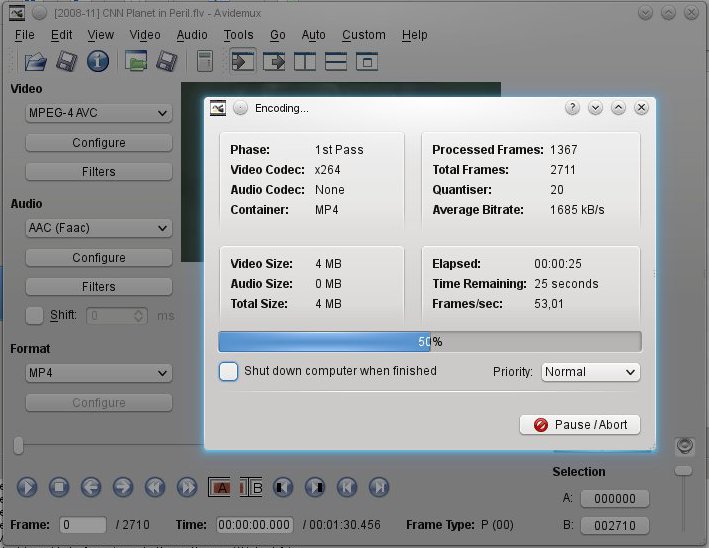Select separate window preview icon
709x548 pixels.
[367, 61]
